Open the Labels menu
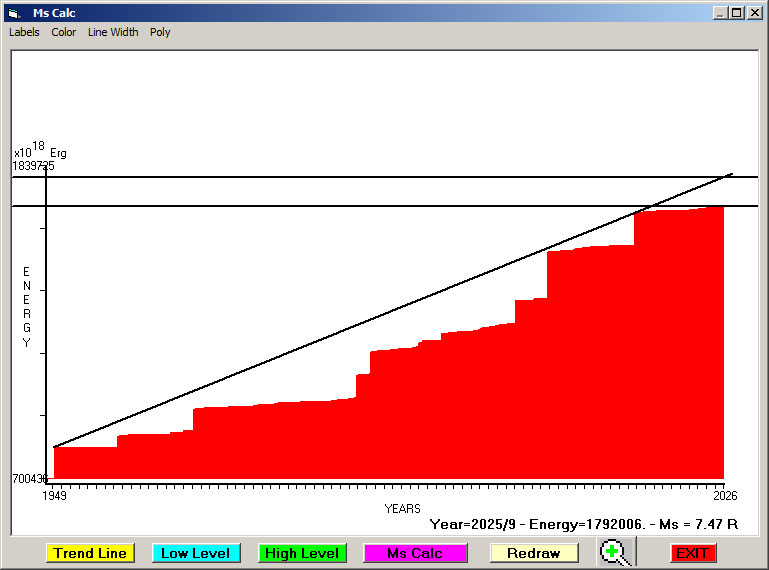 [x=24, y=32]
